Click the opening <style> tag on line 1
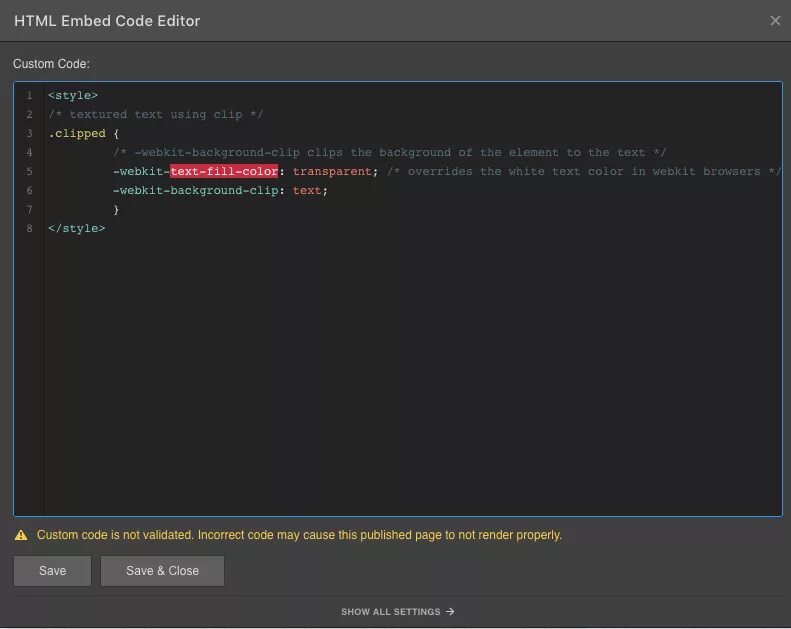The width and height of the screenshot is (791, 629). point(73,95)
